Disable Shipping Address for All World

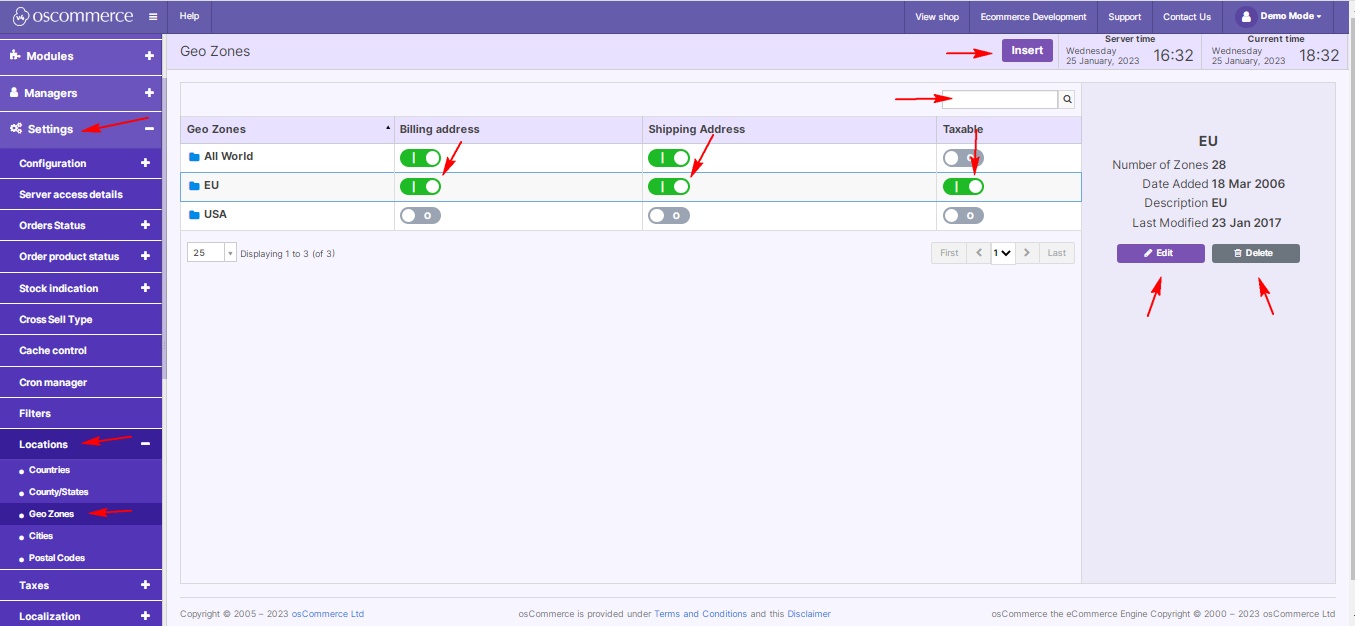[x=669, y=158]
